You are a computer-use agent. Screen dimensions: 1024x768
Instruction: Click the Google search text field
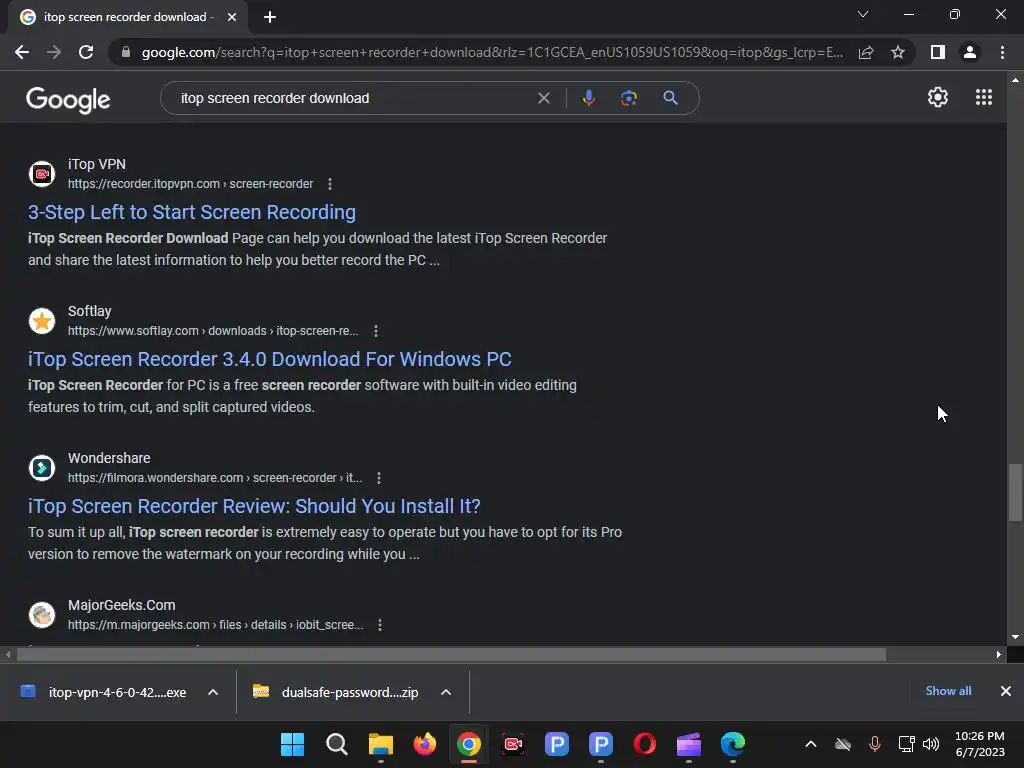[x=353, y=98]
